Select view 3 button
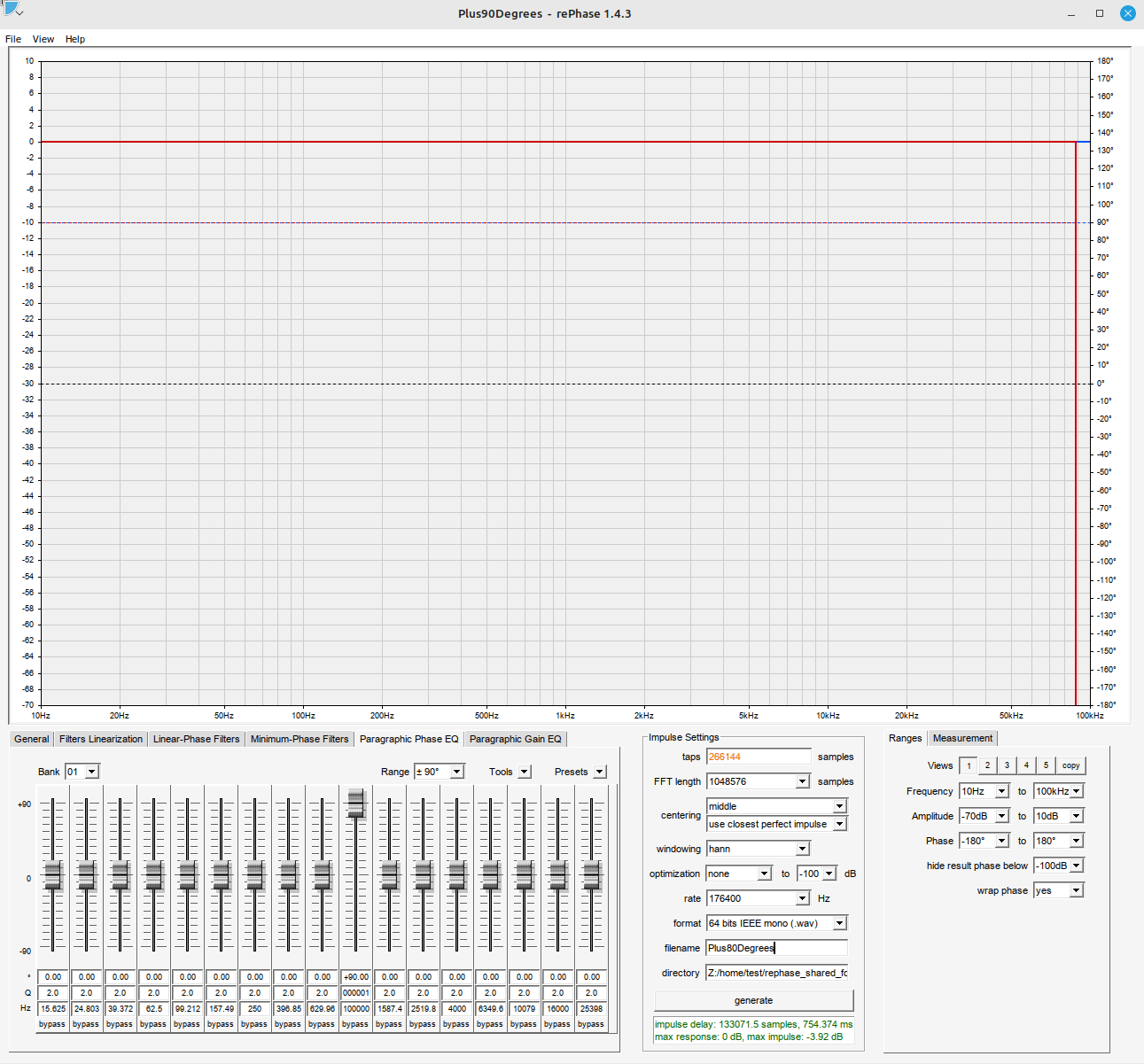The image size is (1144, 1064). pos(1008,765)
